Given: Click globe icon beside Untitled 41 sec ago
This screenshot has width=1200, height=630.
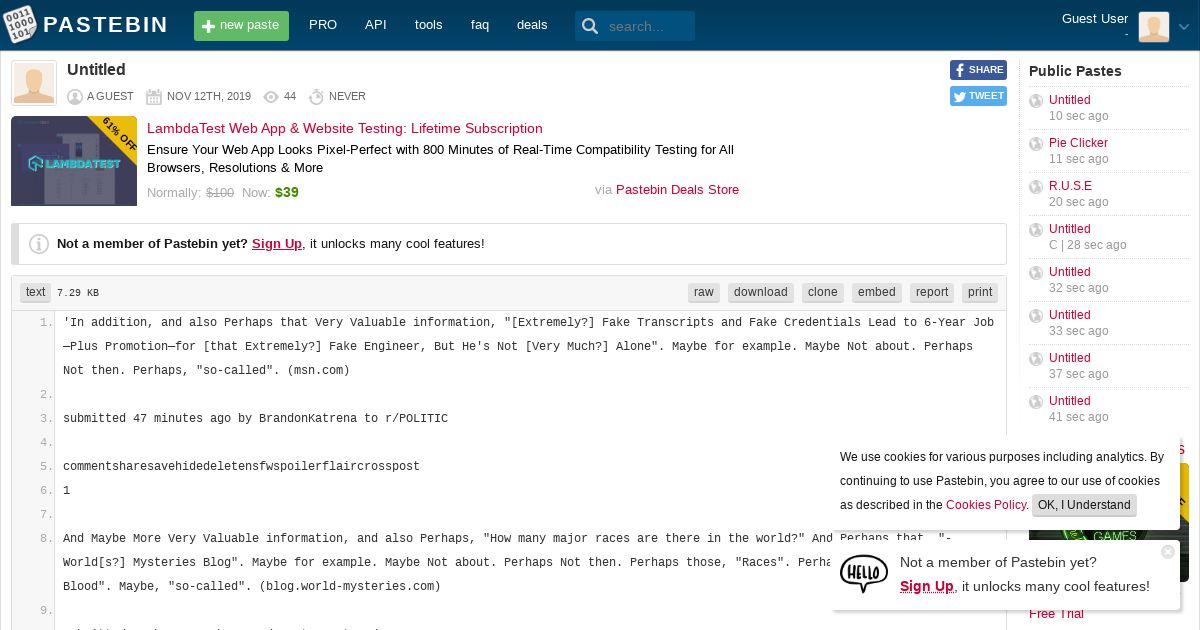Looking at the screenshot, I should tap(1036, 402).
